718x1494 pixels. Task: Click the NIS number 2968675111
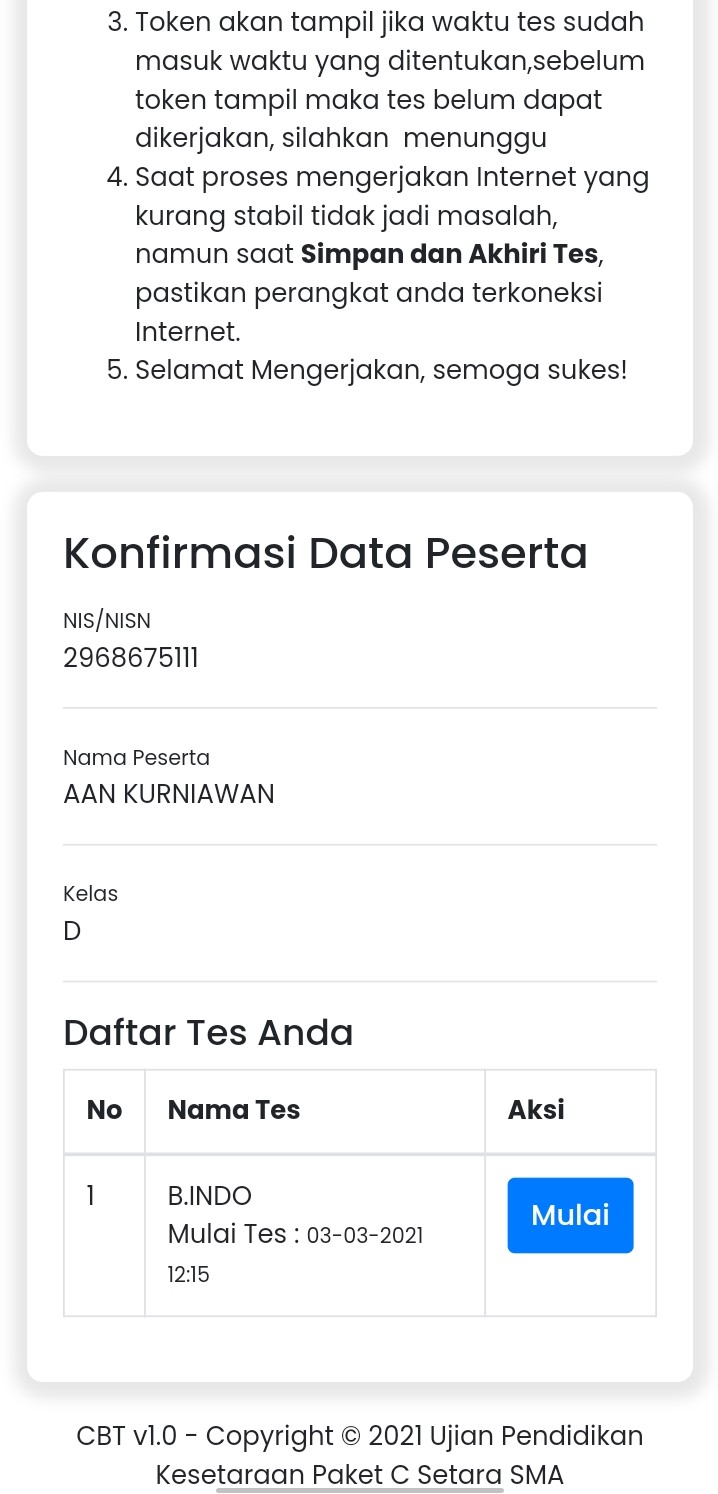pos(131,658)
